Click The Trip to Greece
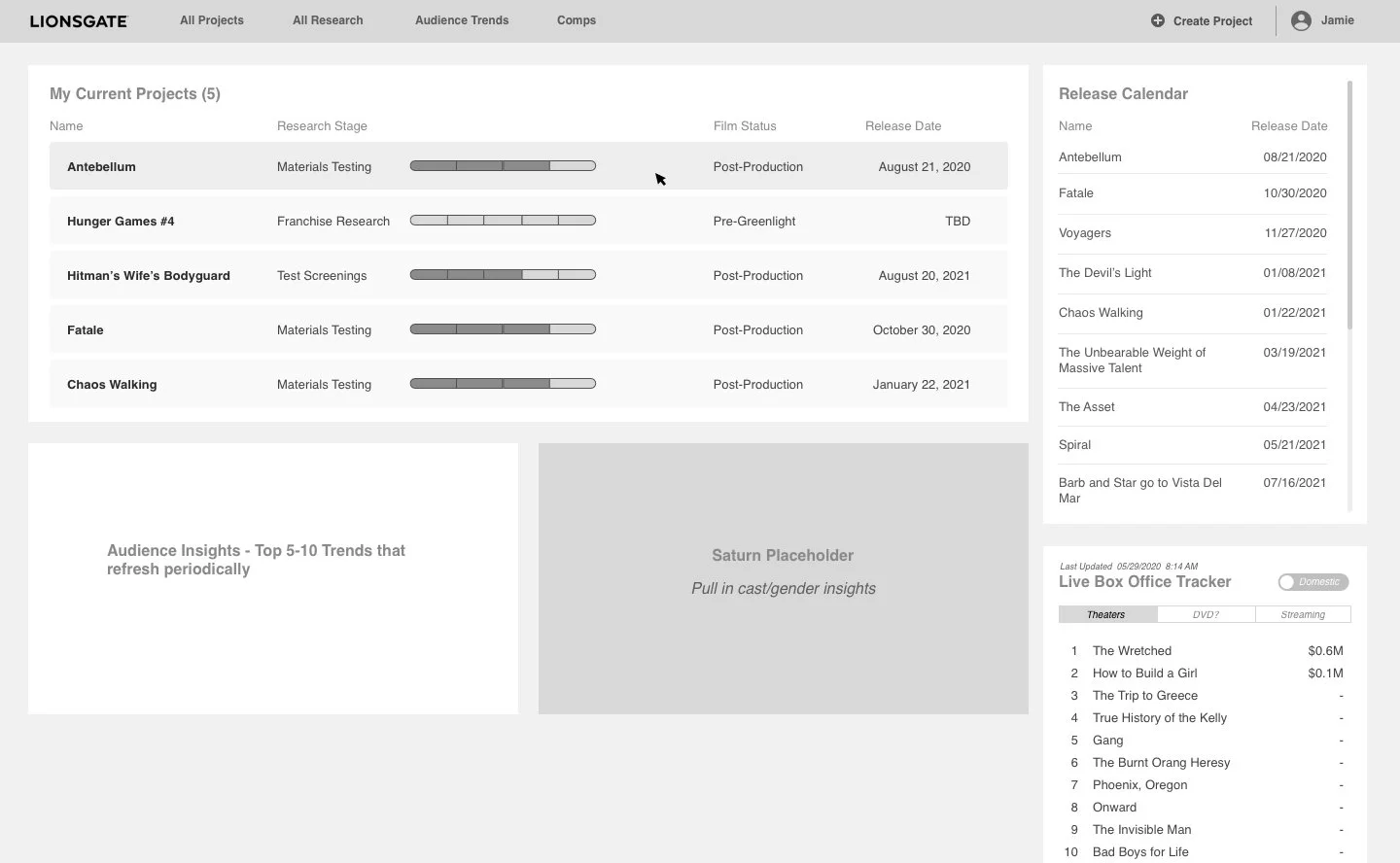 click(x=1144, y=696)
